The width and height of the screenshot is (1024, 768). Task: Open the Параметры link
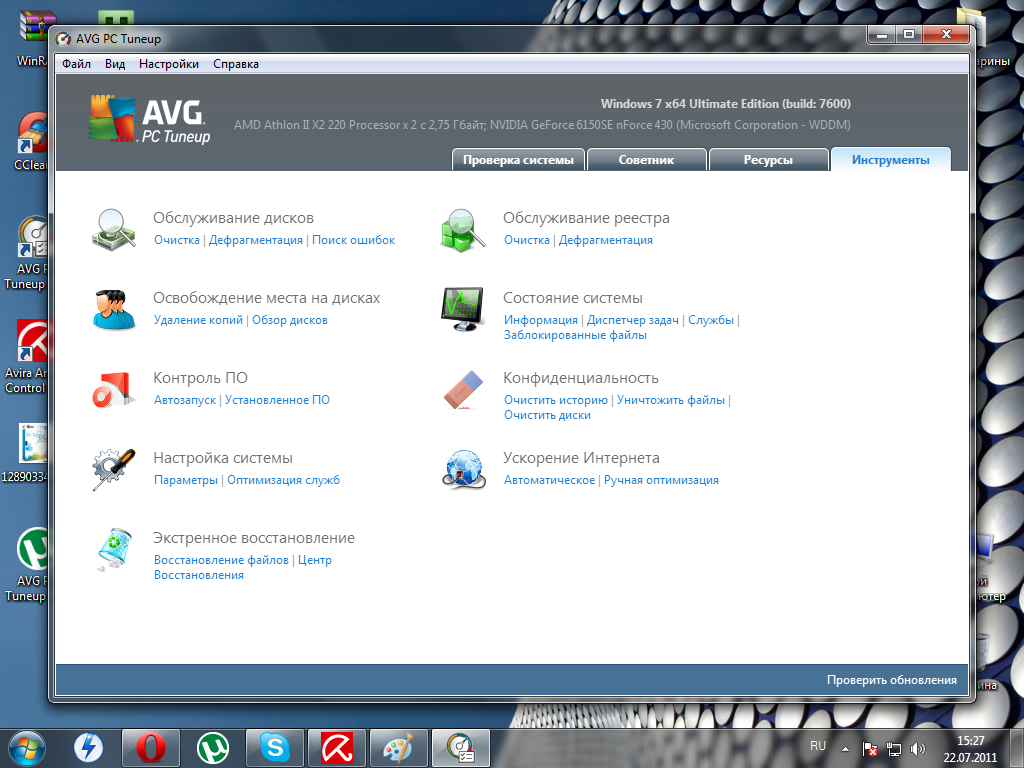pos(186,480)
